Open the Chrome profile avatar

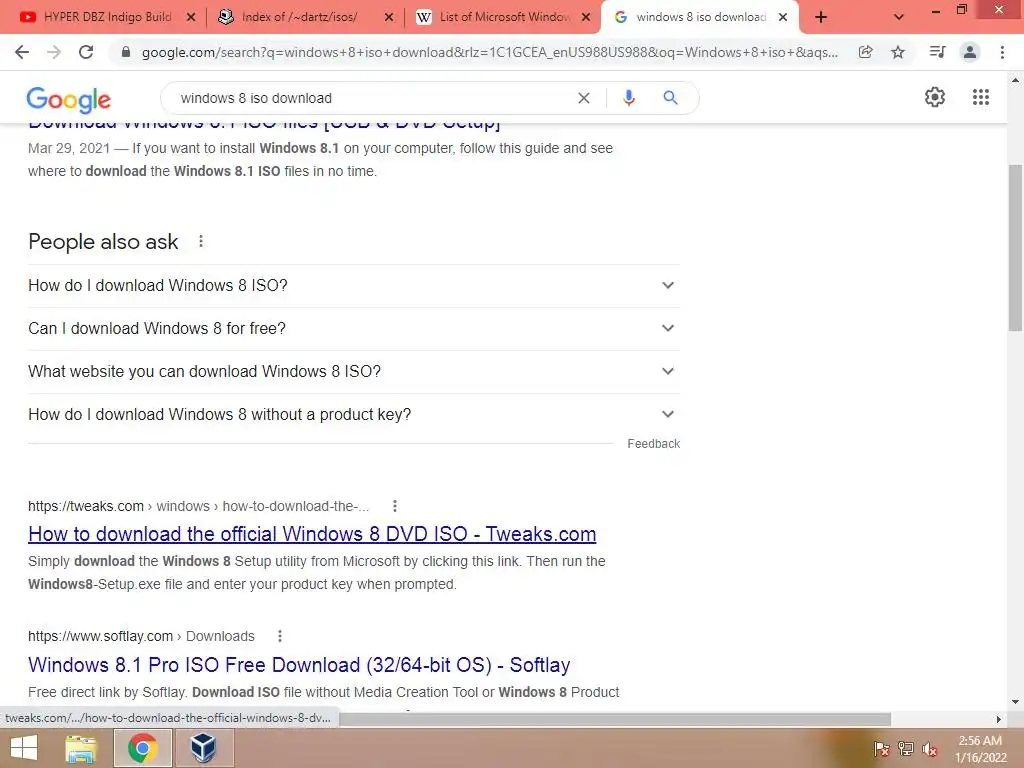click(970, 52)
